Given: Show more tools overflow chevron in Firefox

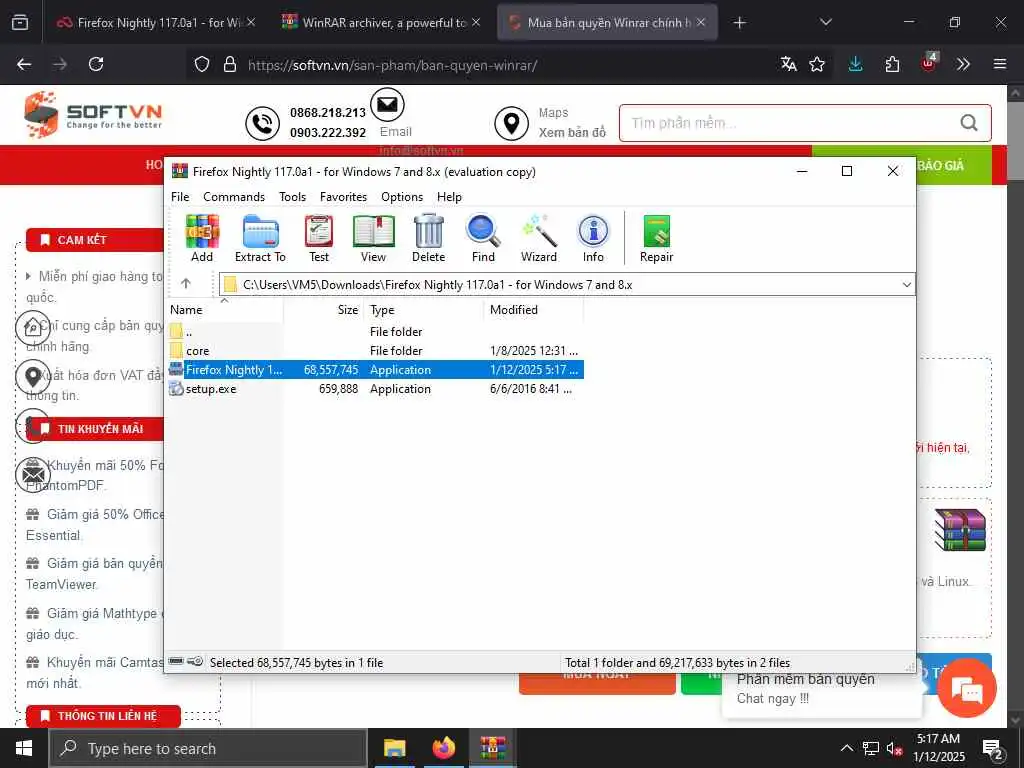Looking at the screenshot, I should (963, 64).
